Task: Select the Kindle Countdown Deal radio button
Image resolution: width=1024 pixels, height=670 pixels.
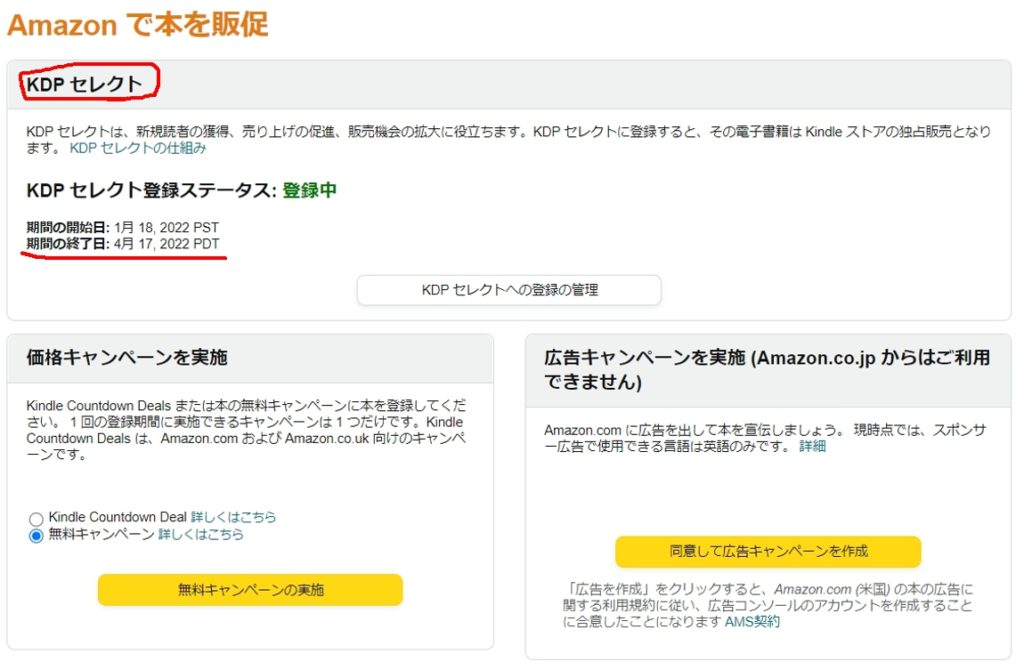Action: [37, 519]
